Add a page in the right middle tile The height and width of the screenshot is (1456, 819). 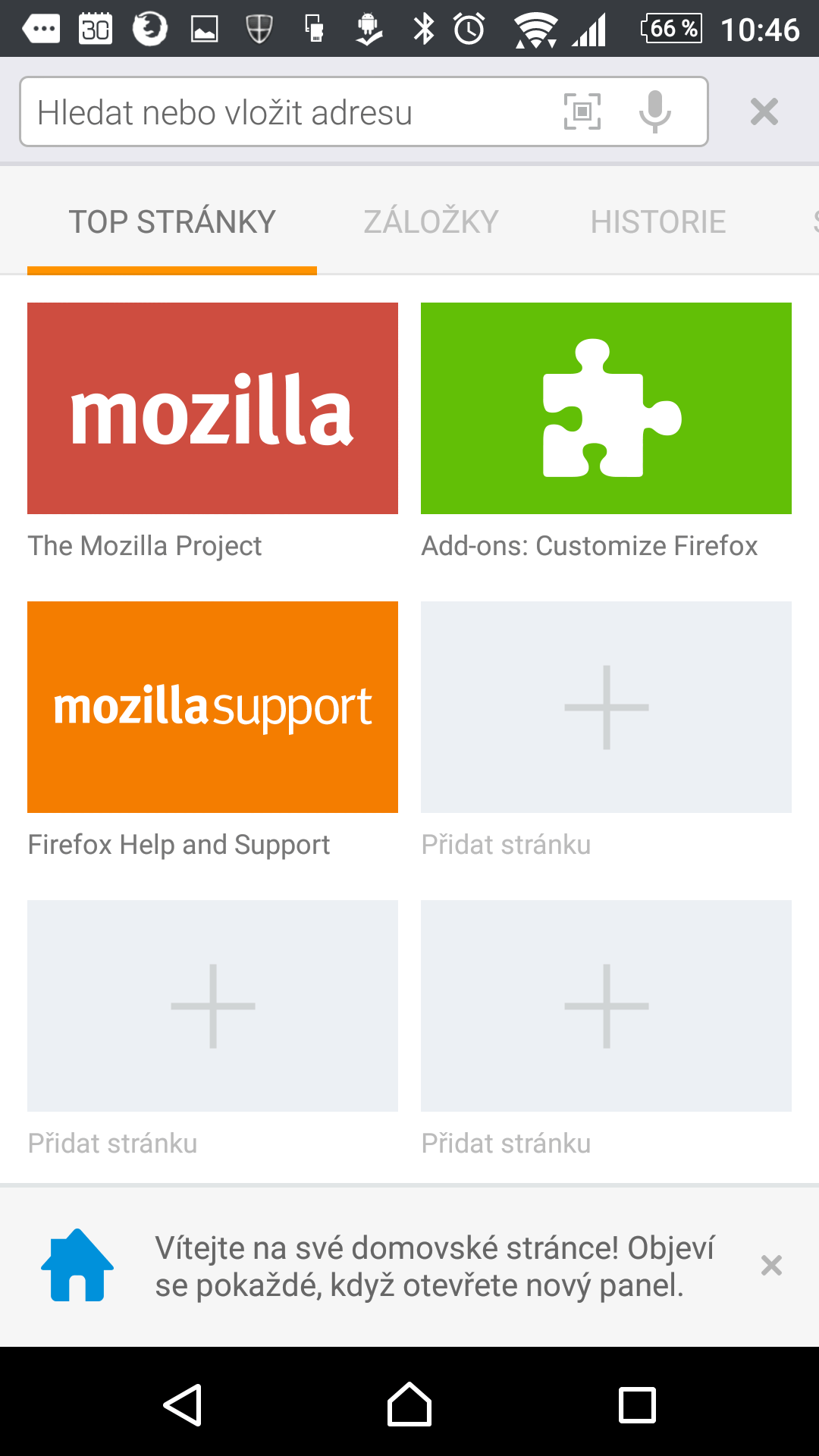[x=606, y=707]
